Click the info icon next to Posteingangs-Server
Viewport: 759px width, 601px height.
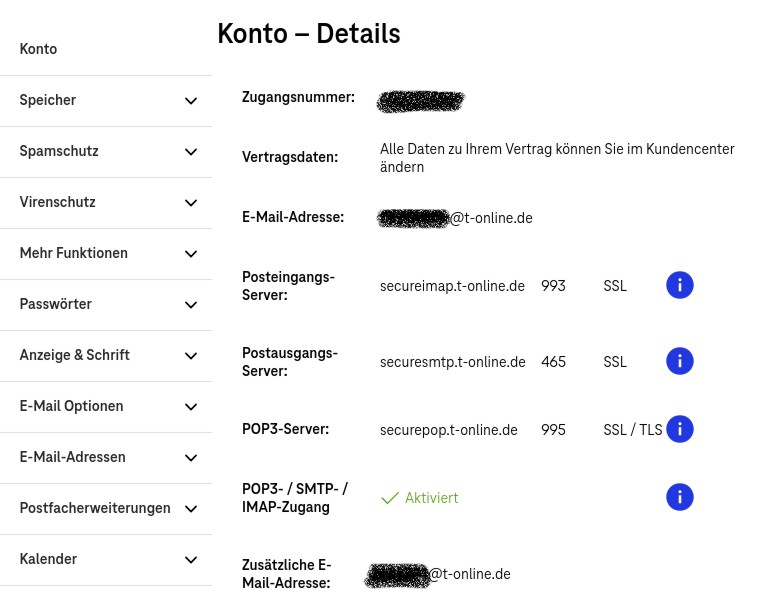[x=680, y=286]
